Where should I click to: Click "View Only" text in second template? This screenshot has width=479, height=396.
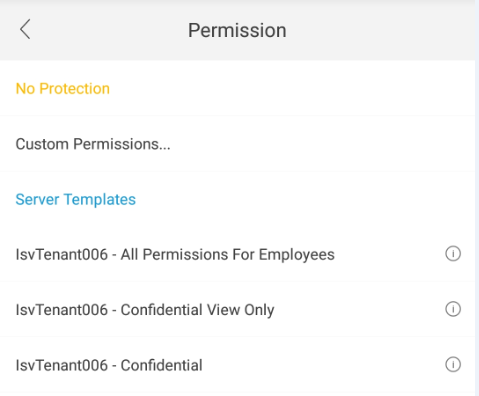click(x=240, y=310)
